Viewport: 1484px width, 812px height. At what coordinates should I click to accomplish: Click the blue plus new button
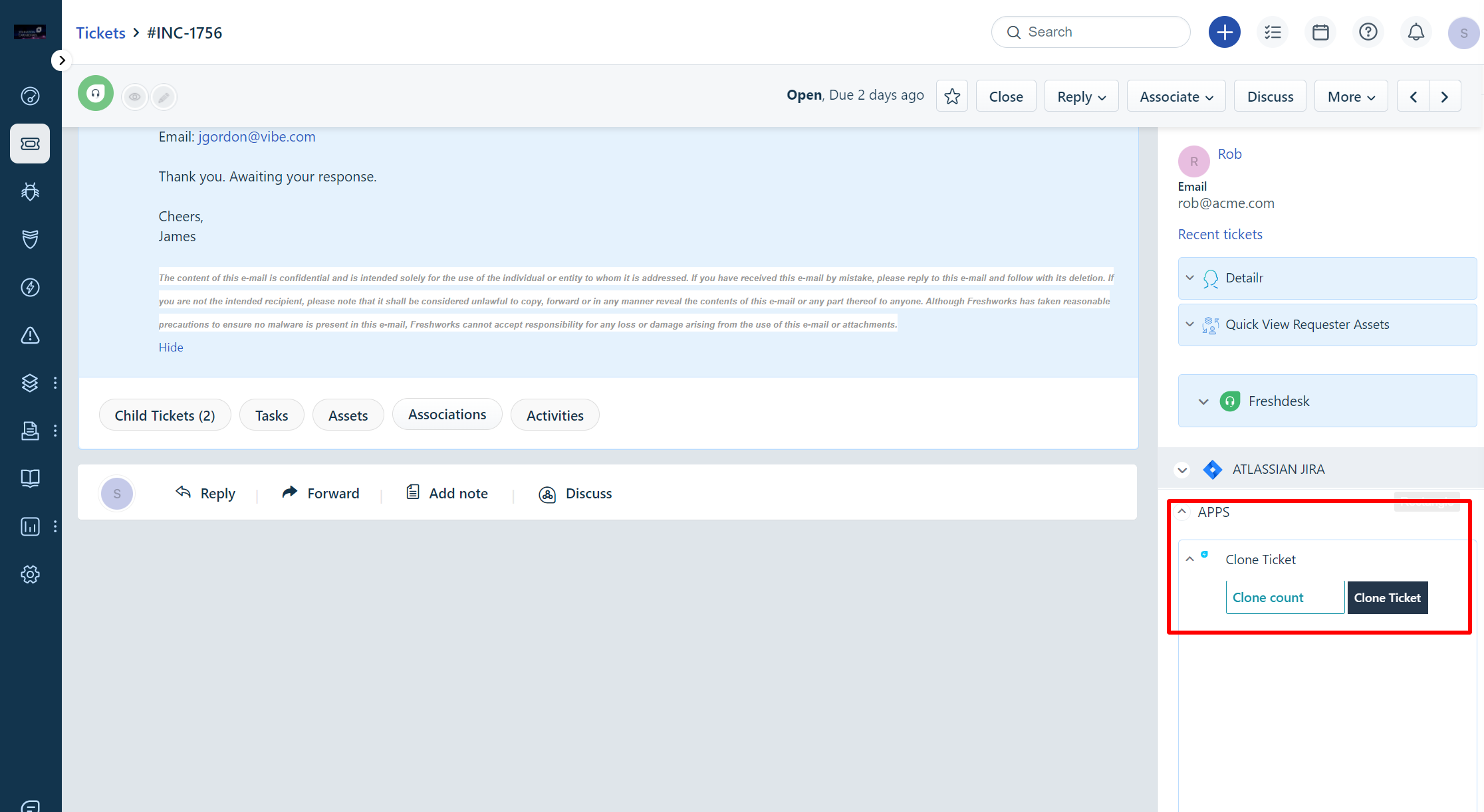click(x=1224, y=32)
